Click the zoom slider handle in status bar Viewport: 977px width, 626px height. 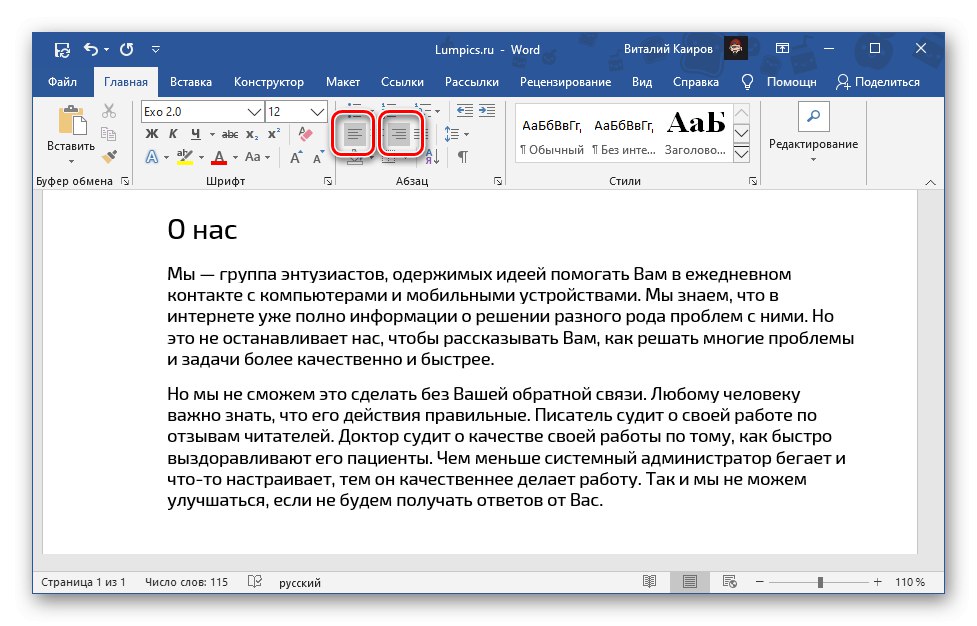[x=820, y=582]
